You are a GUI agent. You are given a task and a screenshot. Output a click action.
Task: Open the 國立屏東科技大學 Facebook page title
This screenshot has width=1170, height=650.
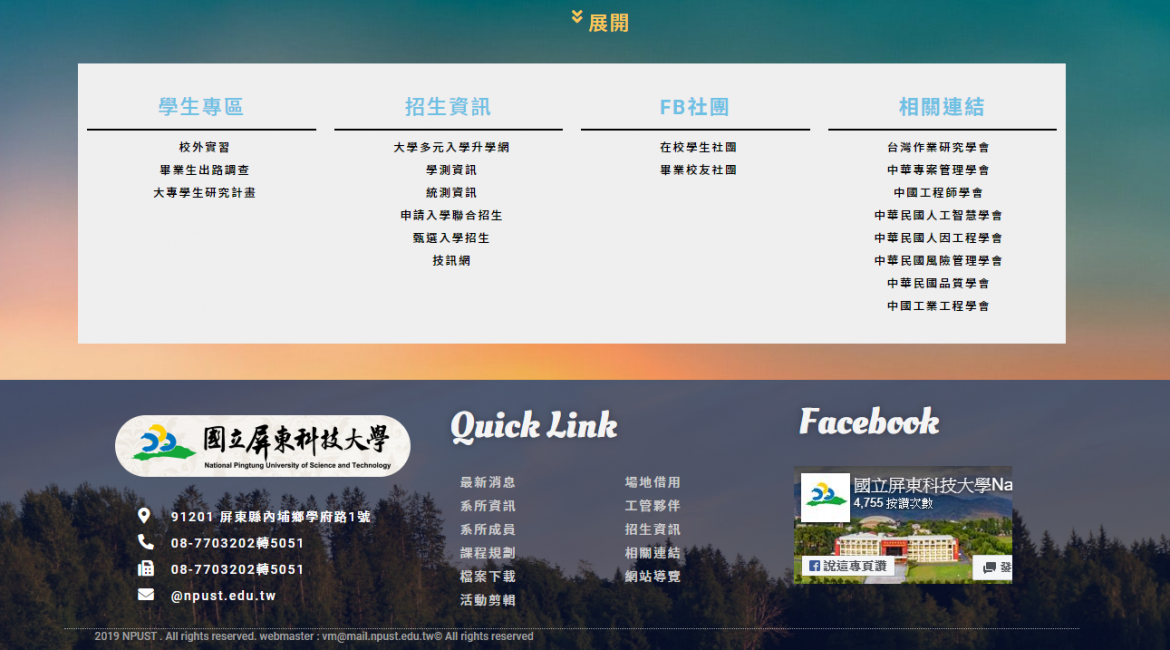pos(931,485)
